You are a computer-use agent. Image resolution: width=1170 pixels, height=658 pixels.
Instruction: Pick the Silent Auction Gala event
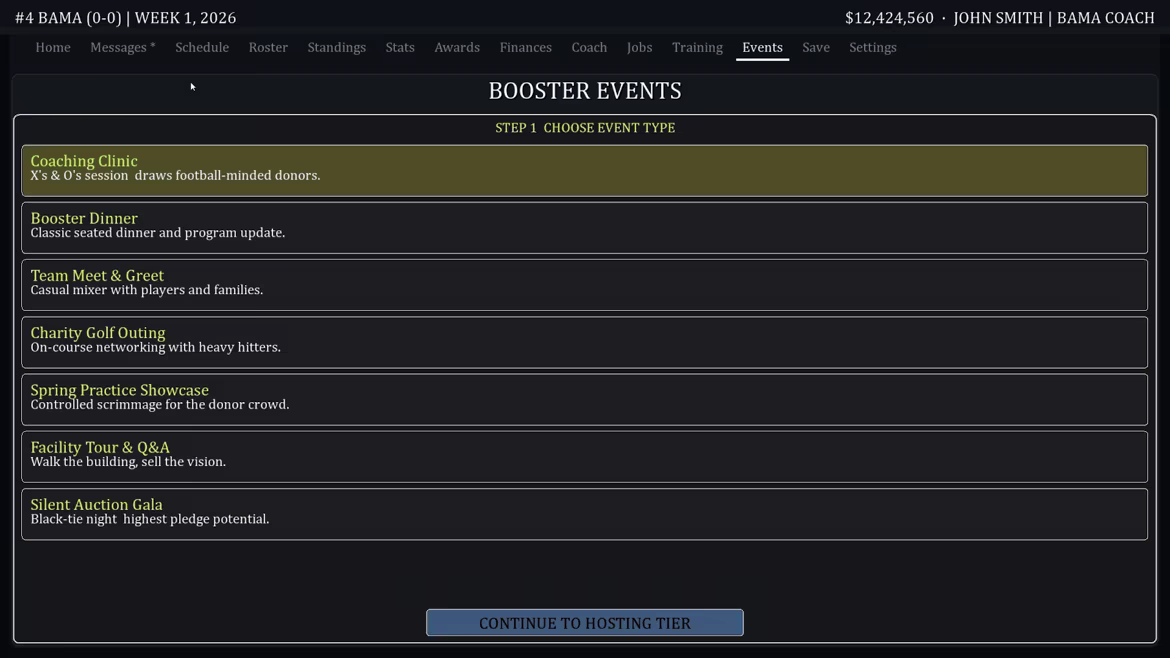584,514
